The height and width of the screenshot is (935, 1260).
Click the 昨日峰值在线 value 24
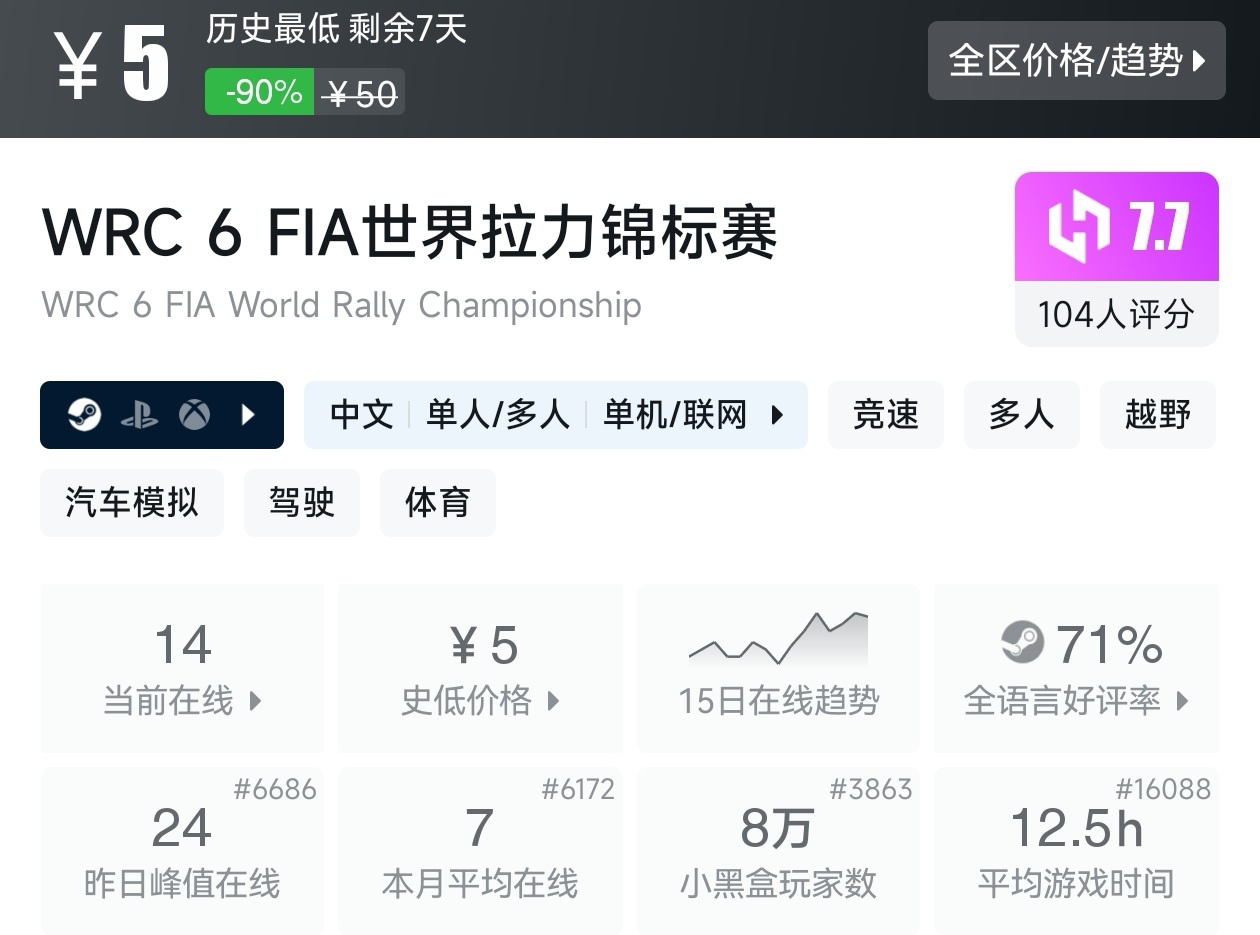[x=182, y=828]
